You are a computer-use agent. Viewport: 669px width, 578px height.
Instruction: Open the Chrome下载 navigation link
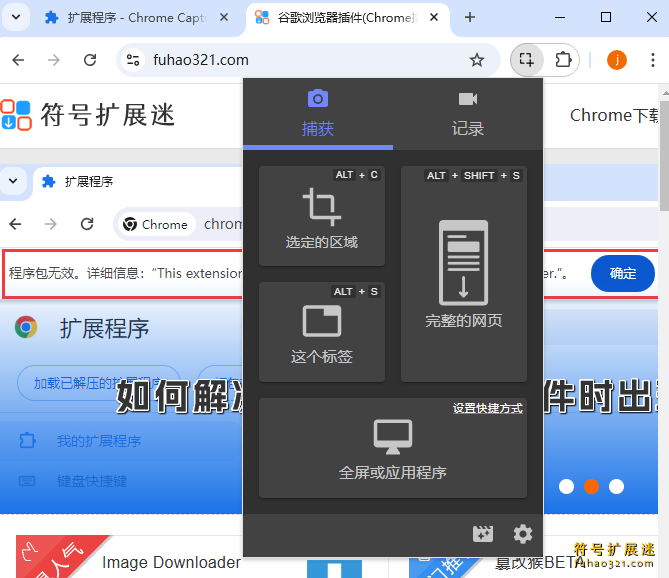(x=614, y=115)
